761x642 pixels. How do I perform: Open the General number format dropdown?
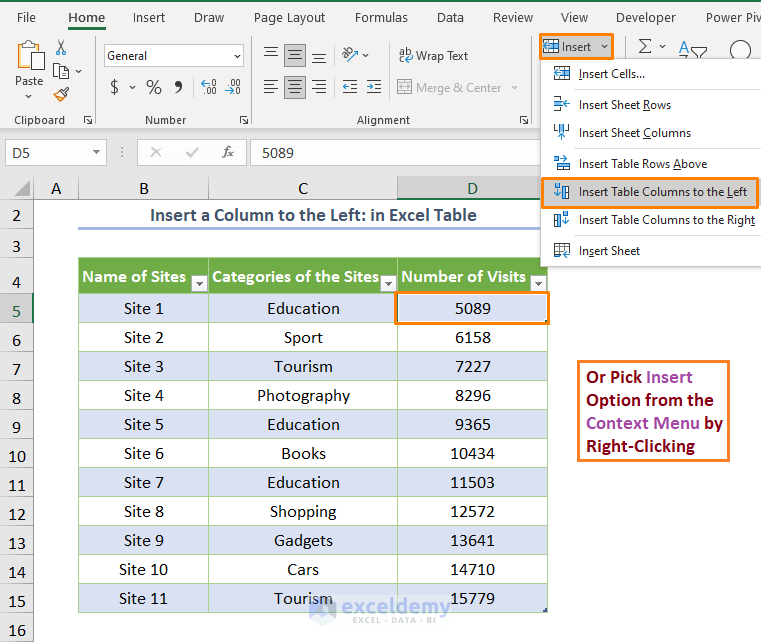pyautogui.click(x=236, y=57)
